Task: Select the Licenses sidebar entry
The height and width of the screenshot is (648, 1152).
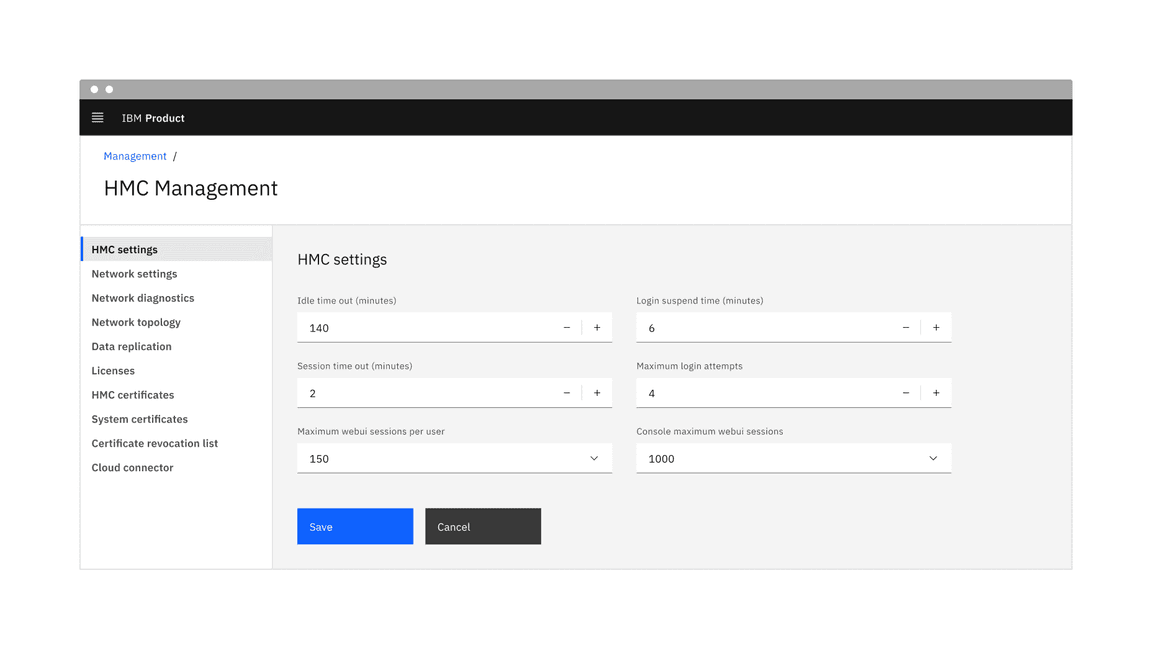Action: point(113,370)
